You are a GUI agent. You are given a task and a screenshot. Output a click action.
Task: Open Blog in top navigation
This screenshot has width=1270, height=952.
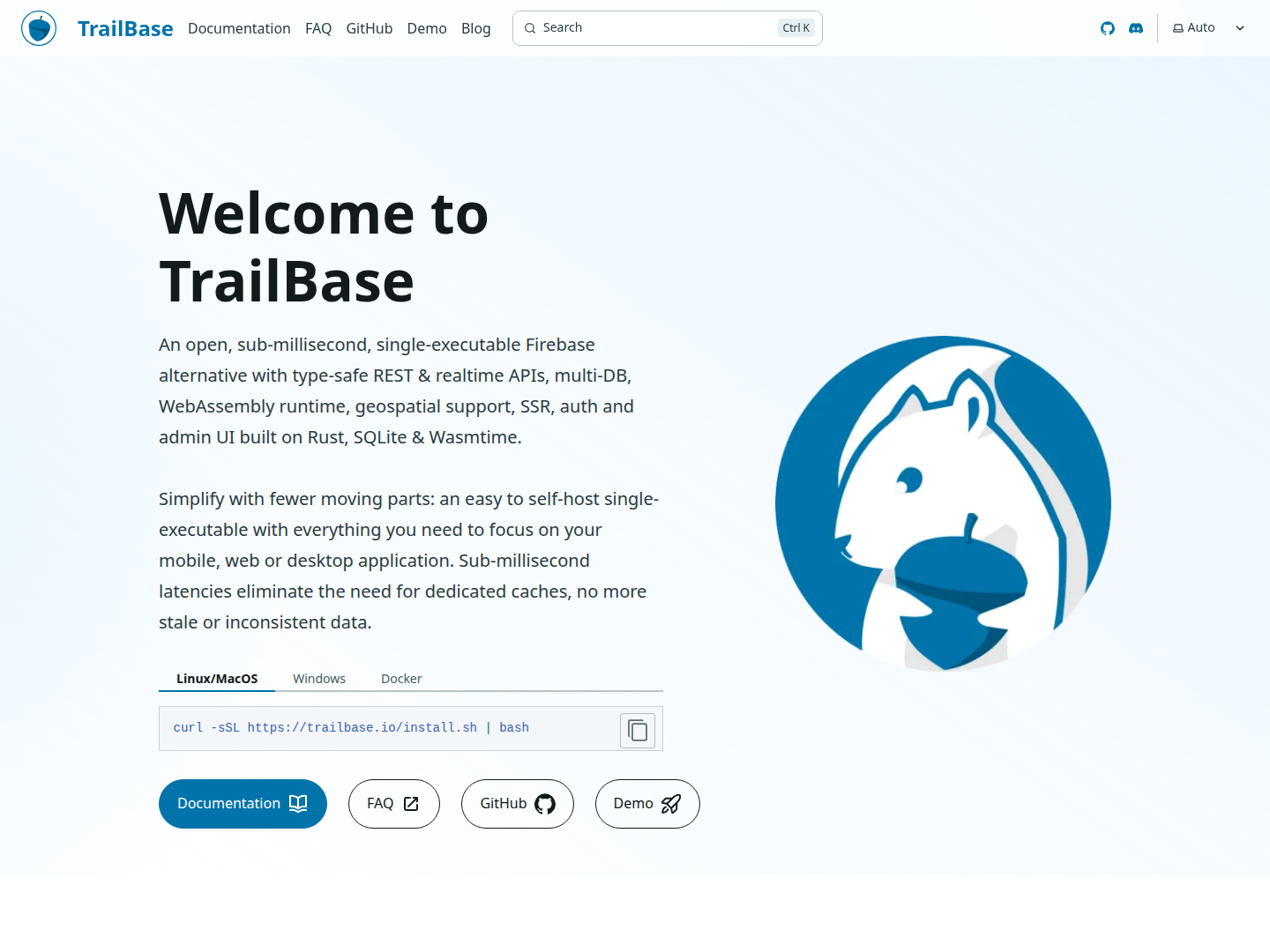(476, 28)
